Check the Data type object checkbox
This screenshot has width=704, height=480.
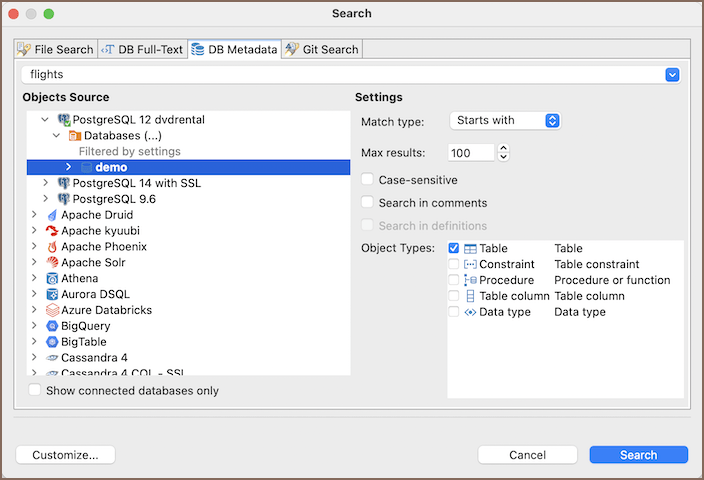(x=454, y=312)
